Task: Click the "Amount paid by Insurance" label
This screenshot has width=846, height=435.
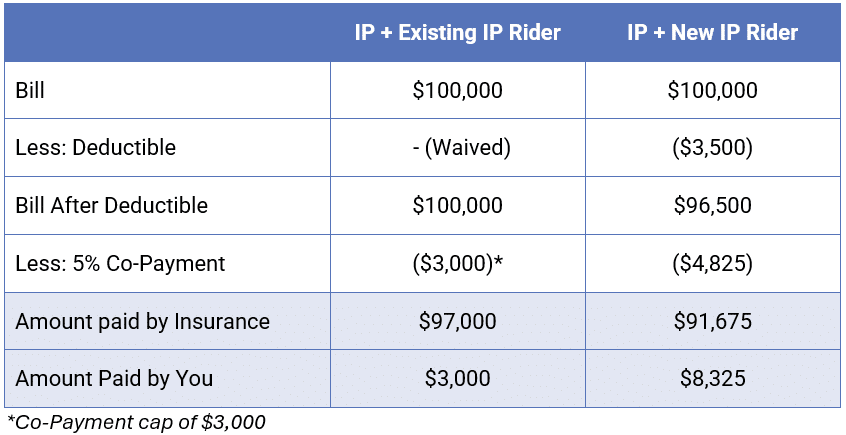Action: (142, 321)
